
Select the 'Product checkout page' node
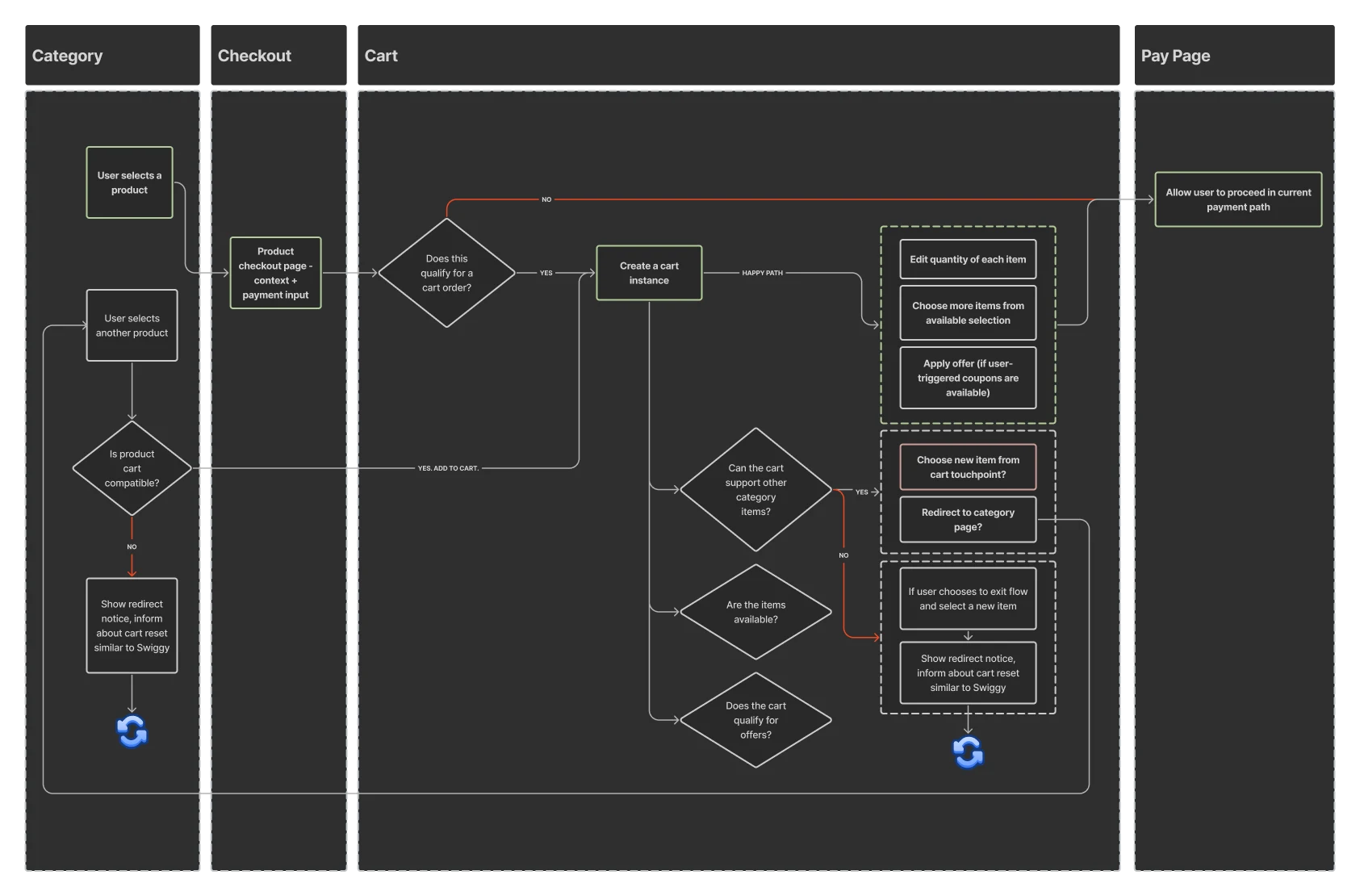(x=275, y=273)
